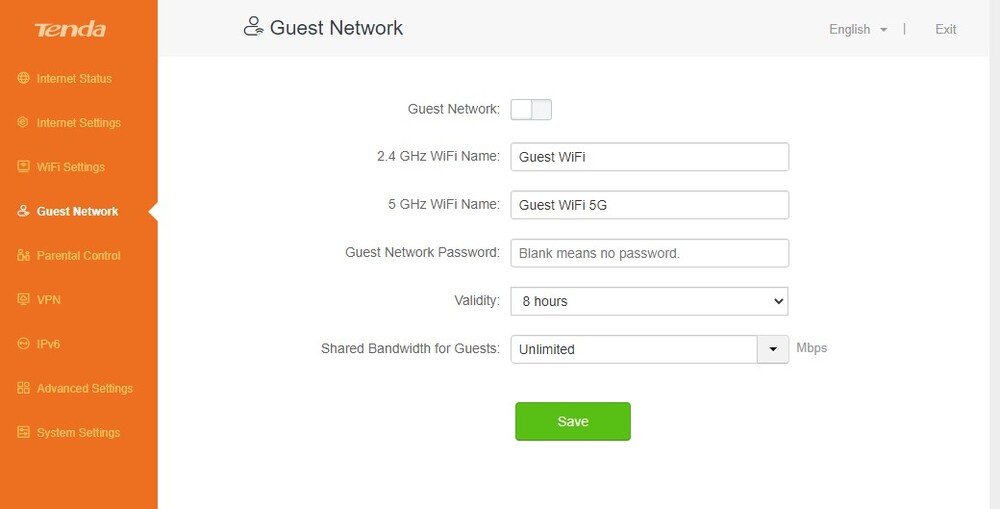Click the Exit link
This screenshot has width=1000, height=509.
point(945,29)
